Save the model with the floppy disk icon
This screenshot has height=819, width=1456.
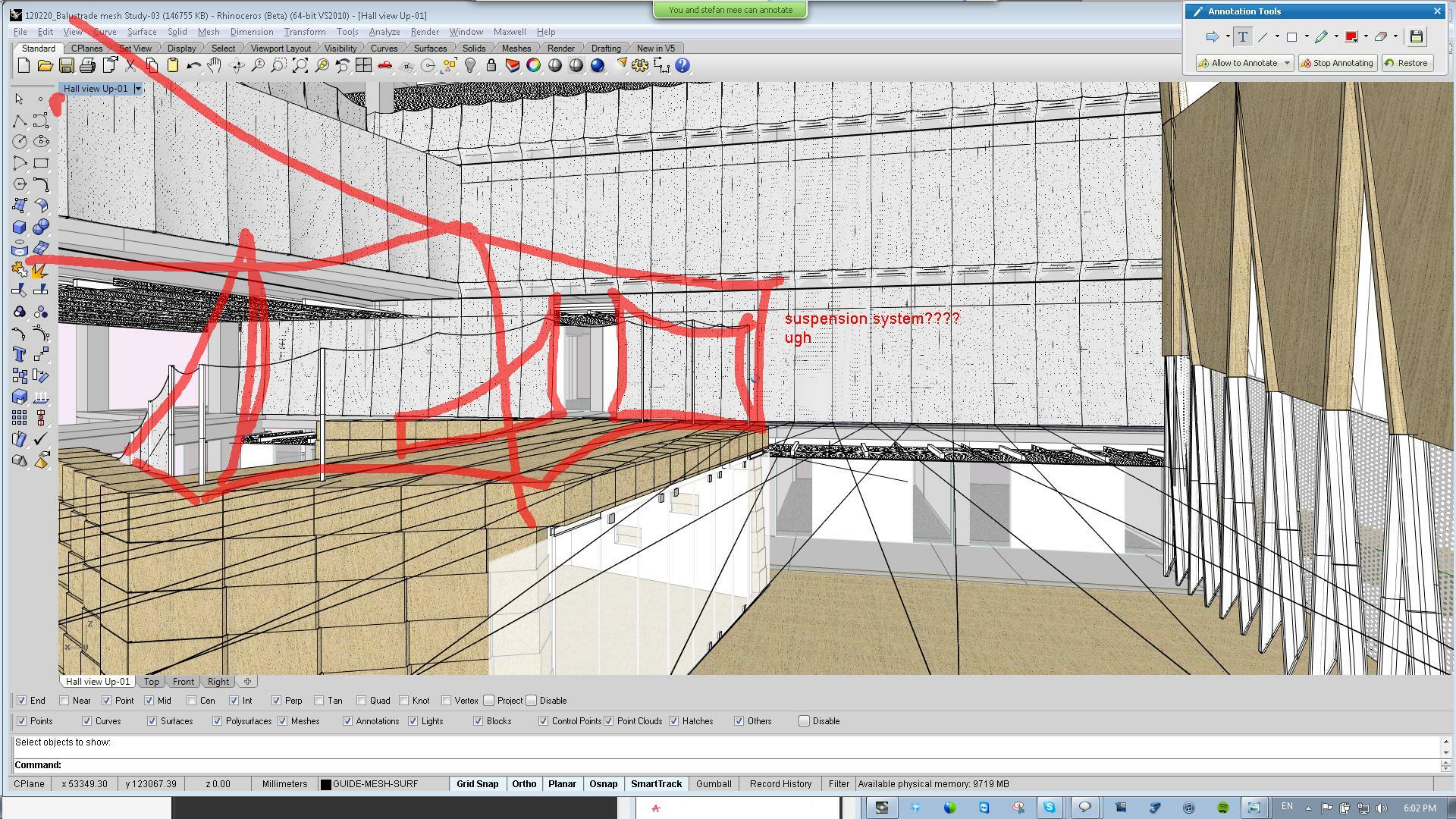pos(67,66)
